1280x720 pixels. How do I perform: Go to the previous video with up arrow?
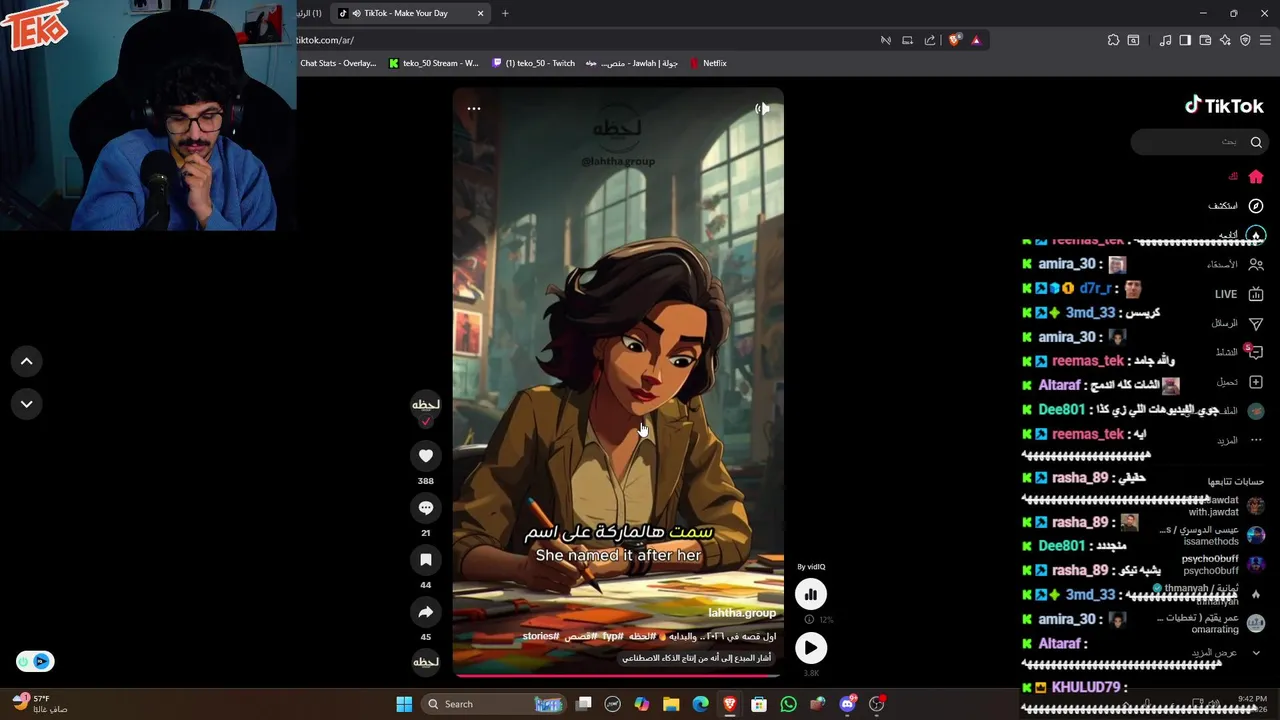click(x=27, y=361)
